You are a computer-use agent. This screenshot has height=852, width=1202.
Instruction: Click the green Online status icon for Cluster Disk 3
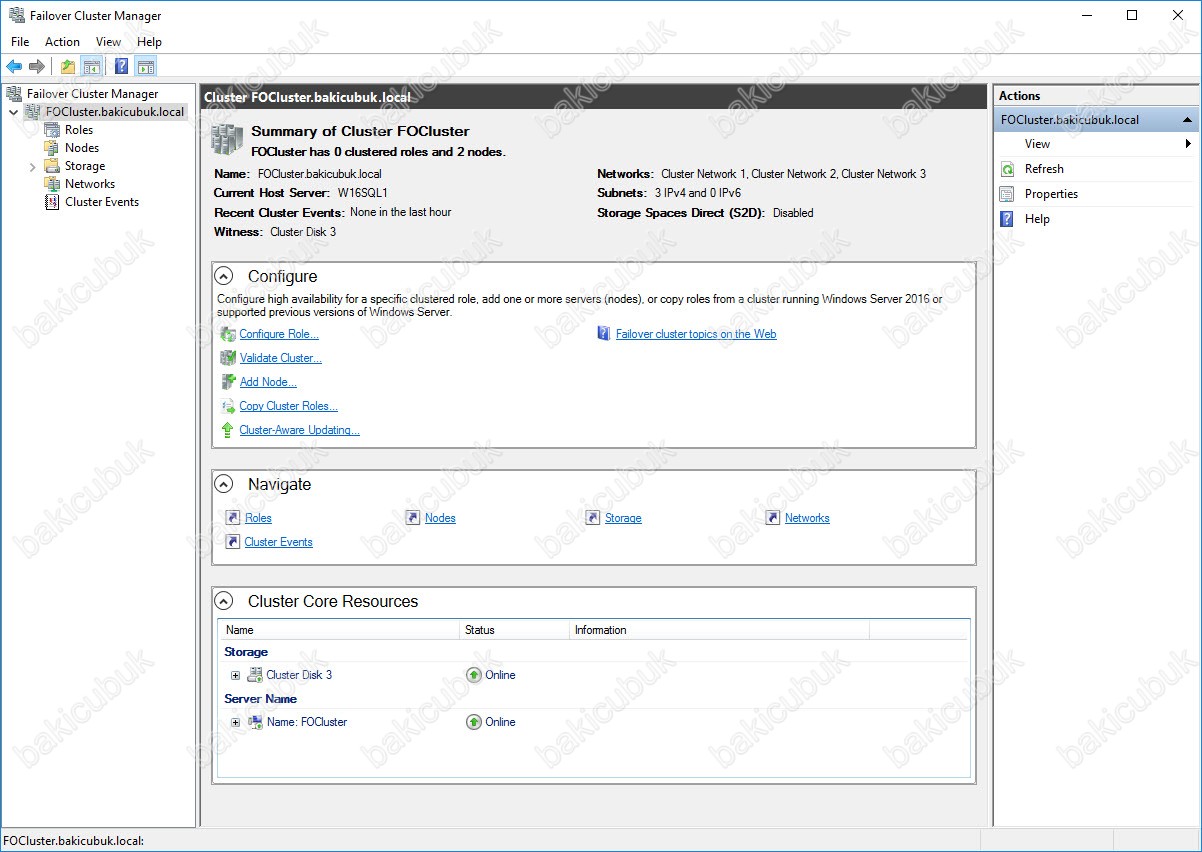(474, 675)
